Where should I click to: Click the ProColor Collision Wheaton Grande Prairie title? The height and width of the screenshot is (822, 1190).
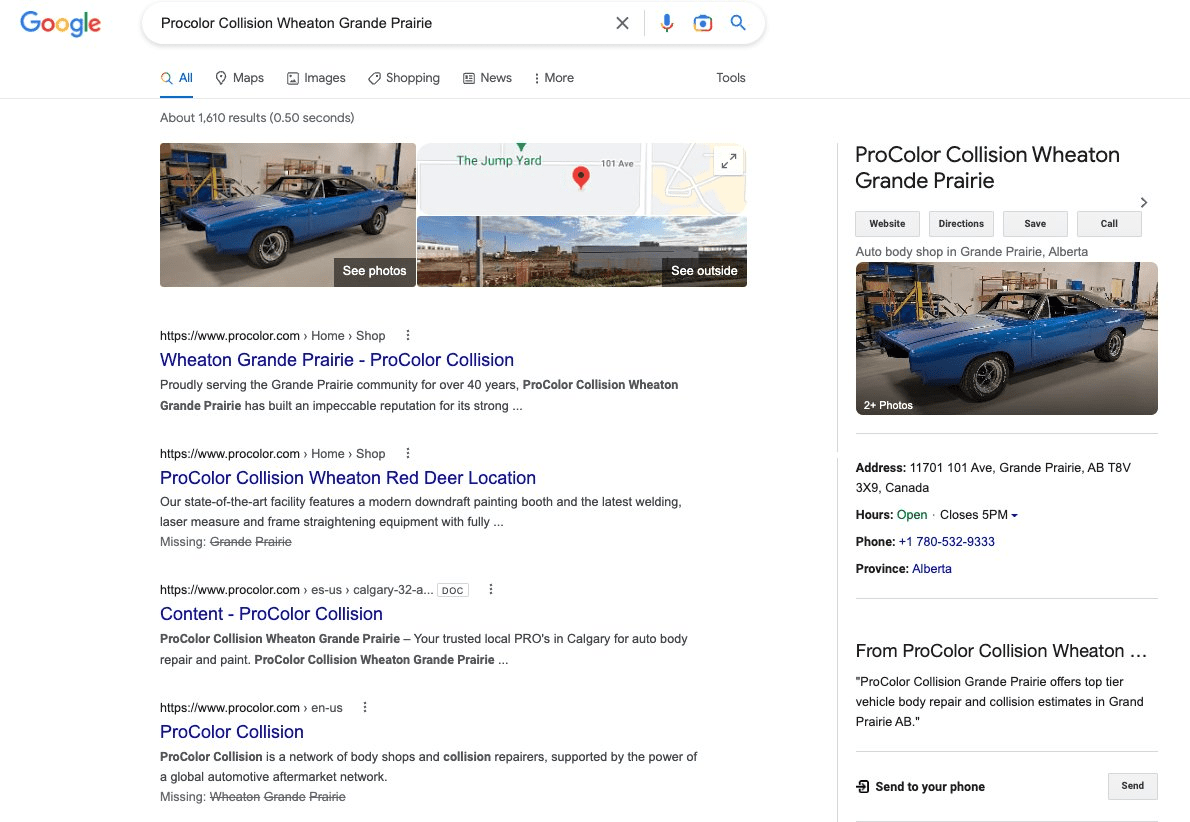click(x=987, y=168)
